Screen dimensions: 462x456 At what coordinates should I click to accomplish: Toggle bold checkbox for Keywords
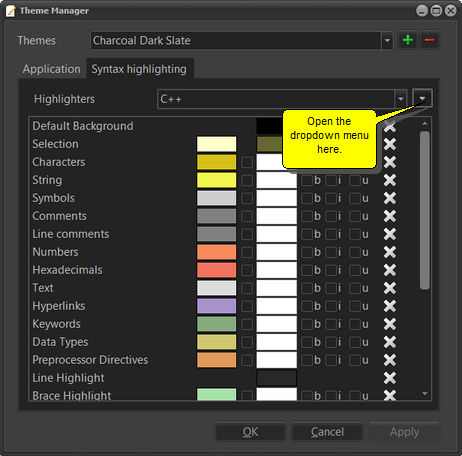coord(307,325)
